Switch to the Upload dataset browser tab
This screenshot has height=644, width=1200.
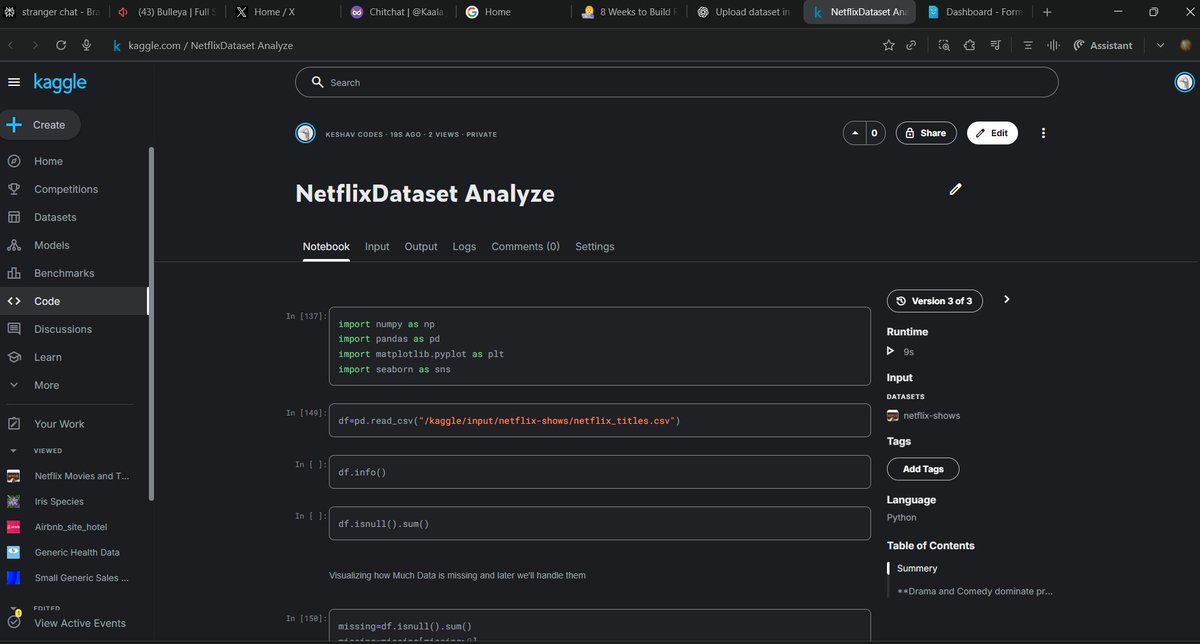click(745, 12)
